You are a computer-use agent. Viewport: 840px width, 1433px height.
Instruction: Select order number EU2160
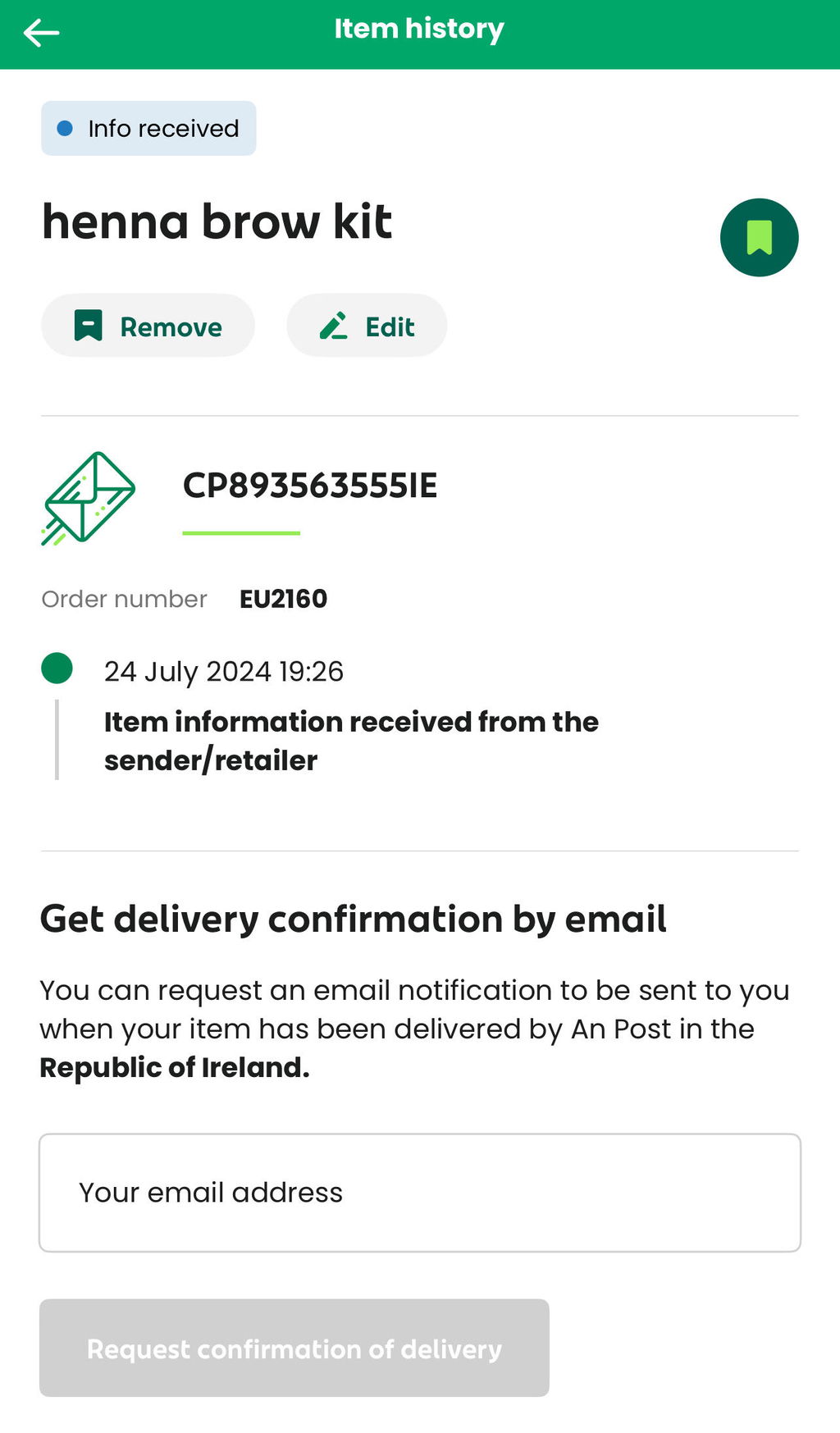[x=283, y=599]
